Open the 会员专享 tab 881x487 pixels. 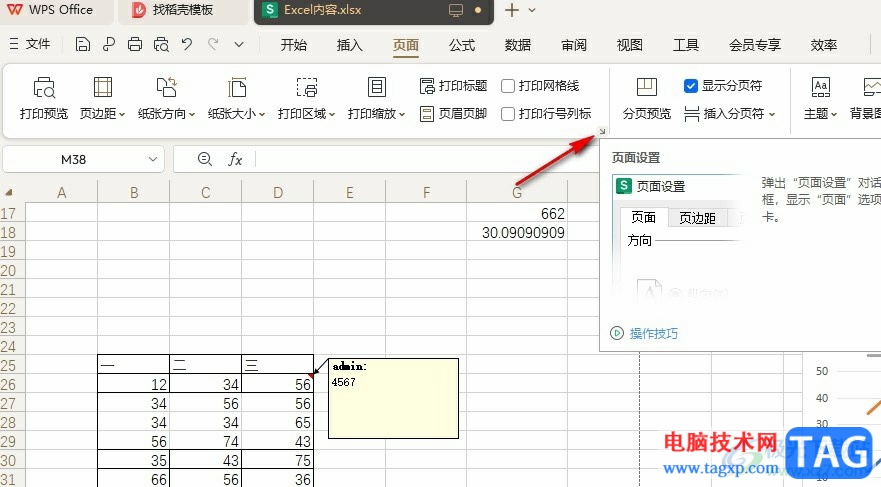point(755,45)
